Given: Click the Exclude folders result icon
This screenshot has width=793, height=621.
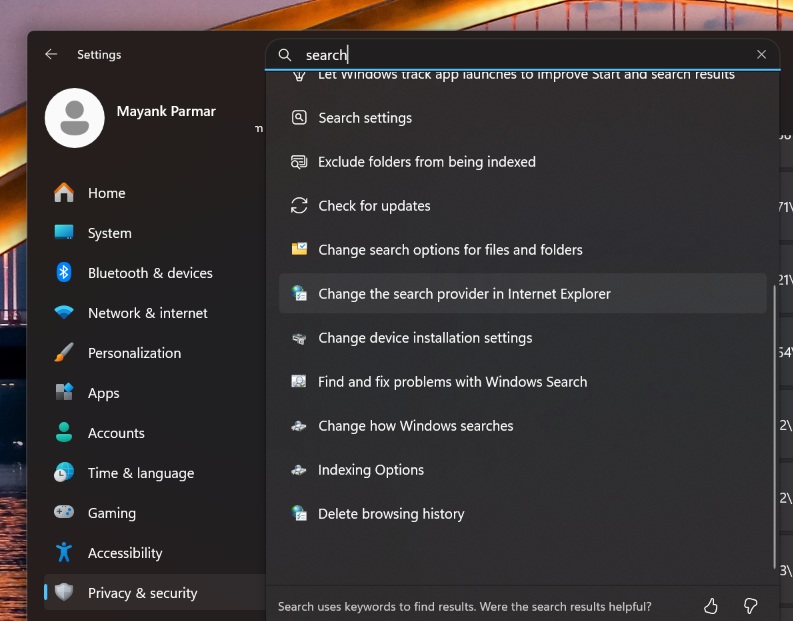Looking at the screenshot, I should pos(299,162).
